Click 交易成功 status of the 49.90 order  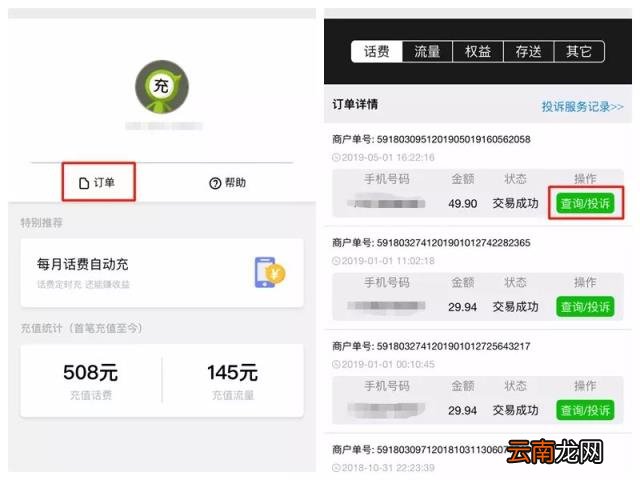pos(515,203)
